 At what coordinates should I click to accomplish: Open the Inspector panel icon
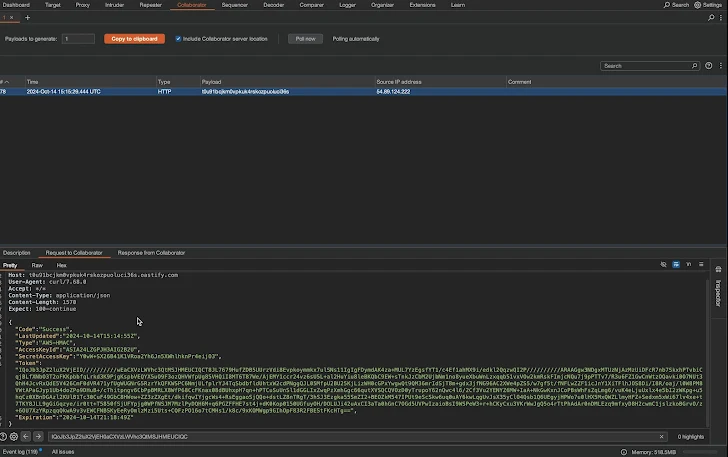[x=718, y=269]
